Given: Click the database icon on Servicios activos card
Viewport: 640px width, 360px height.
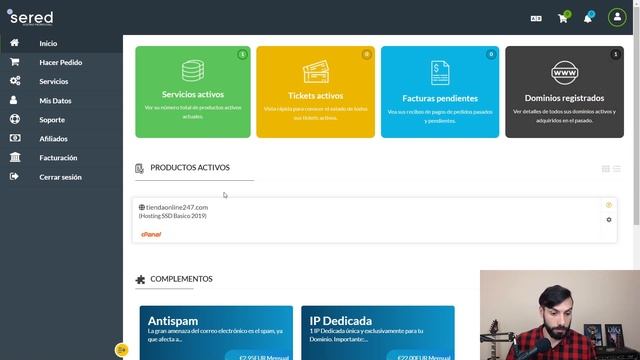Looking at the screenshot, I should pos(193,71).
